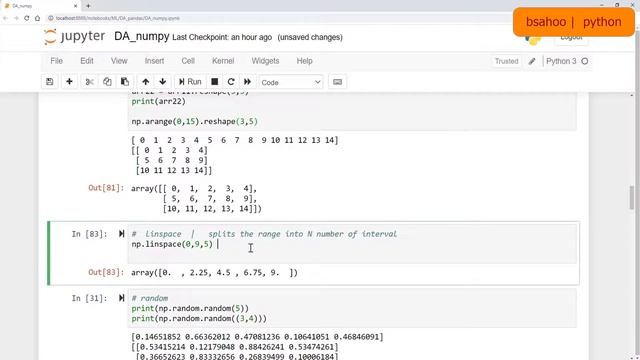The image size is (640, 360).
Task: Open a new browser tab
Action: [88, 6]
